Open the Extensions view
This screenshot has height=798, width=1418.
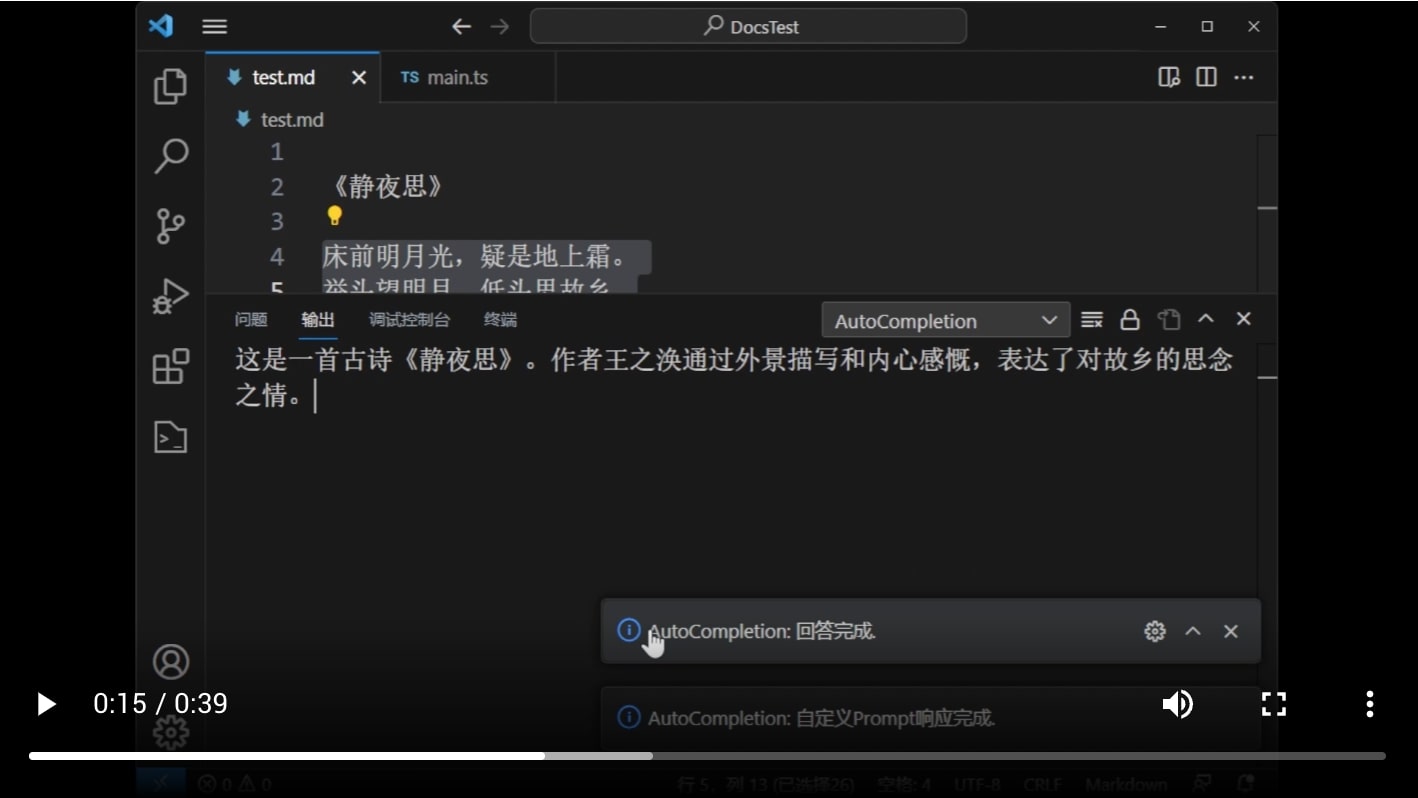point(170,366)
